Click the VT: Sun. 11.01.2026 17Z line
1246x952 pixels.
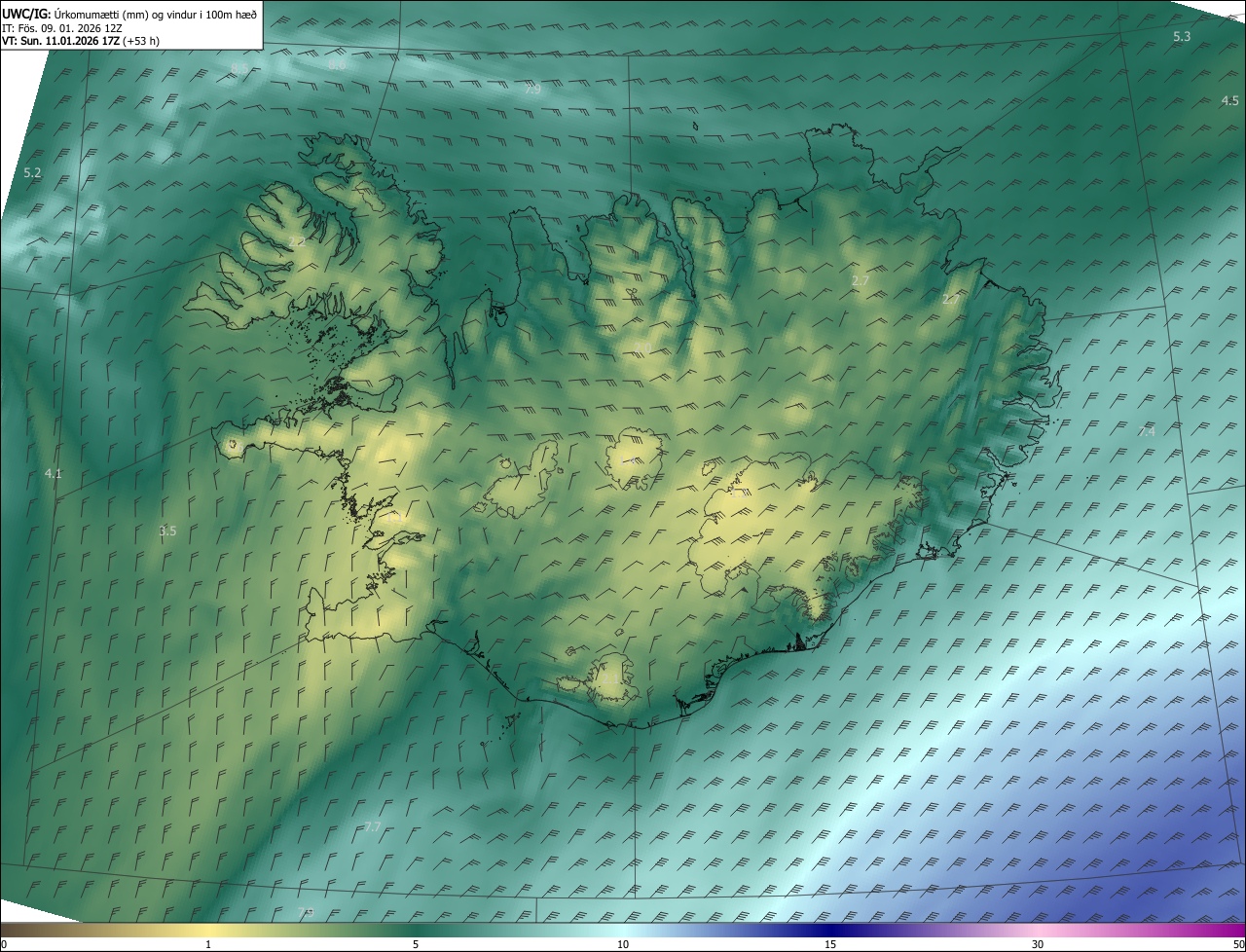81,41
